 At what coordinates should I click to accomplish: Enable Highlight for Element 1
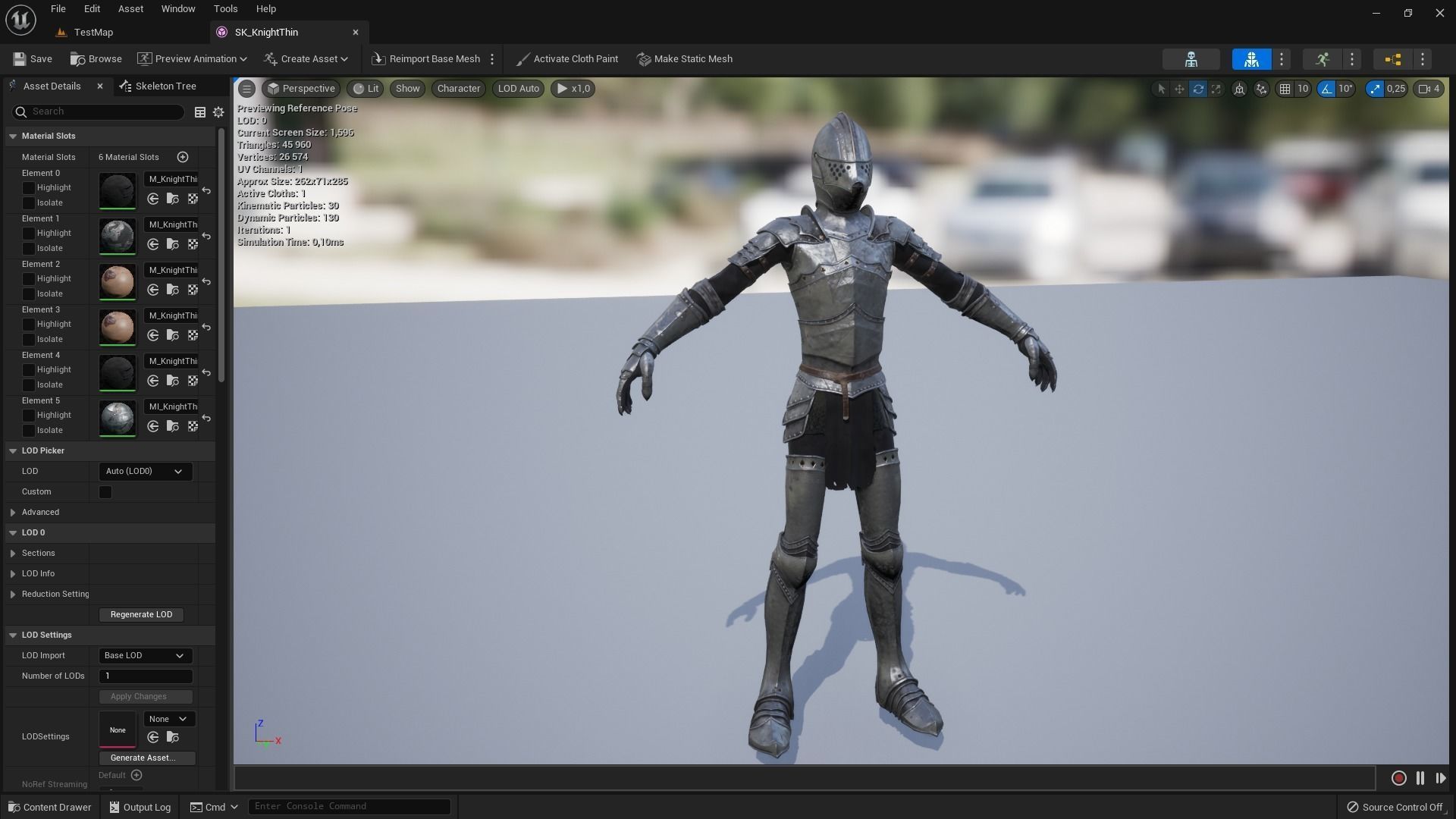tap(29, 234)
